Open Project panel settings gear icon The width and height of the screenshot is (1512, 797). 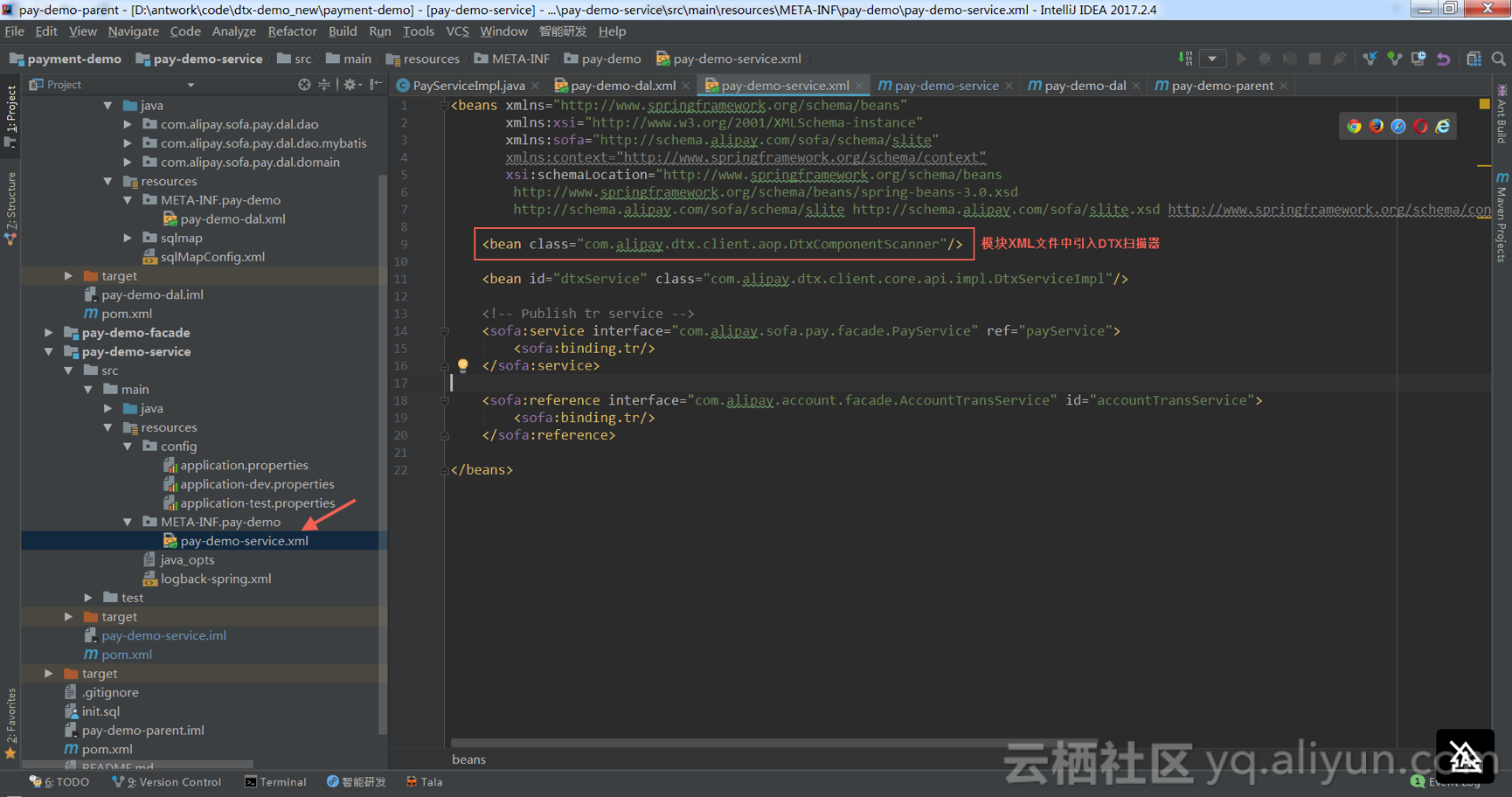click(351, 85)
